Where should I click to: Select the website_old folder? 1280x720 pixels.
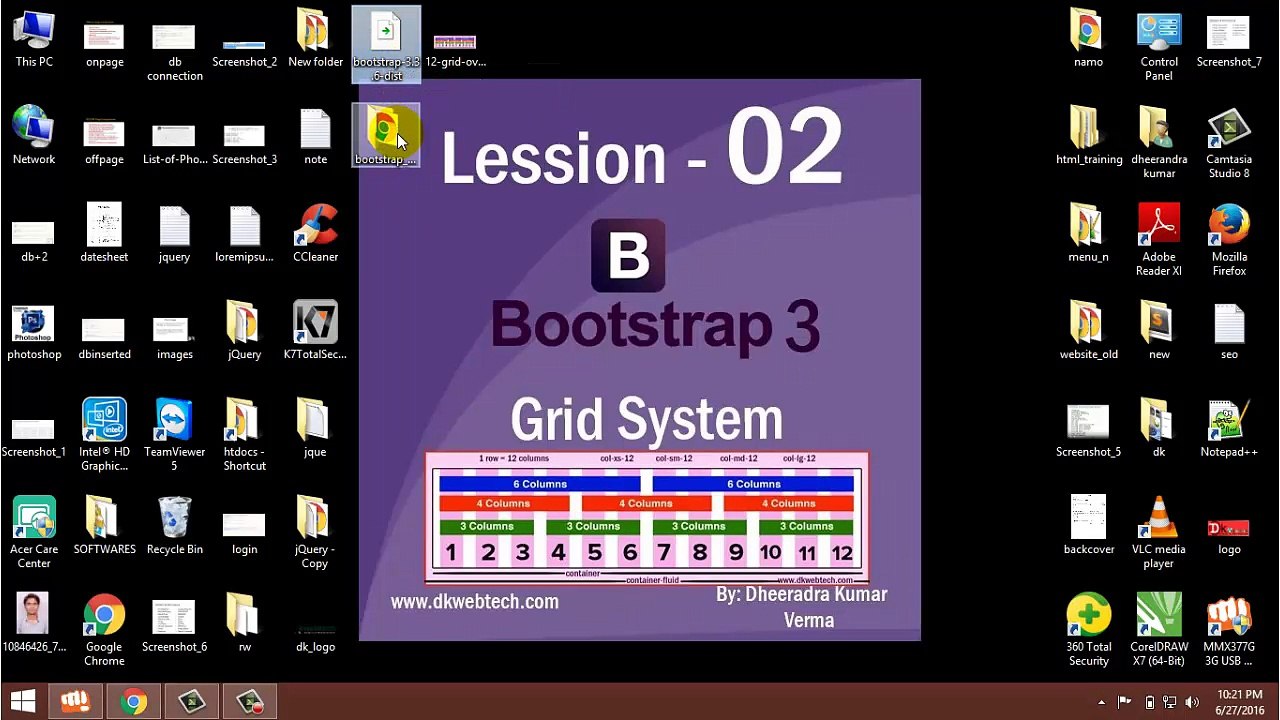tap(1088, 331)
